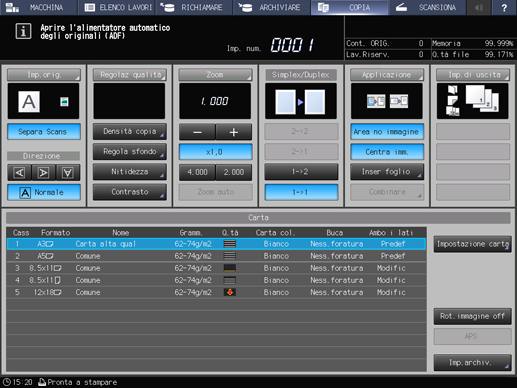The image size is (517, 388).
Task: Open Imp.orig. settings
Action: point(44,75)
